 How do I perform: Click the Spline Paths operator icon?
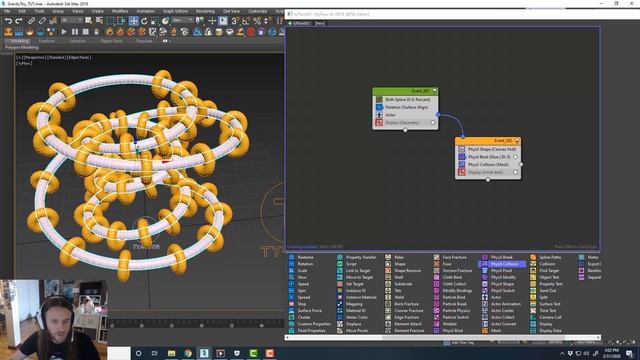(533, 257)
